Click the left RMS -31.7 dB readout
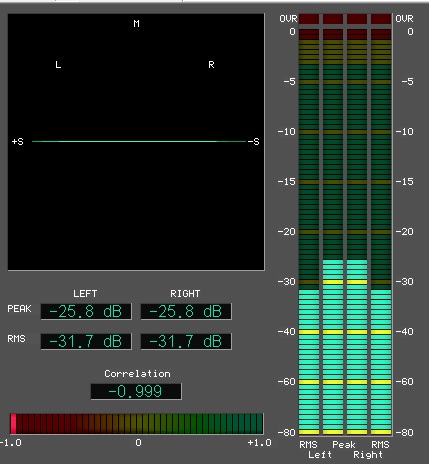This screenshot has height=464, width=429. tap(86, 341)
